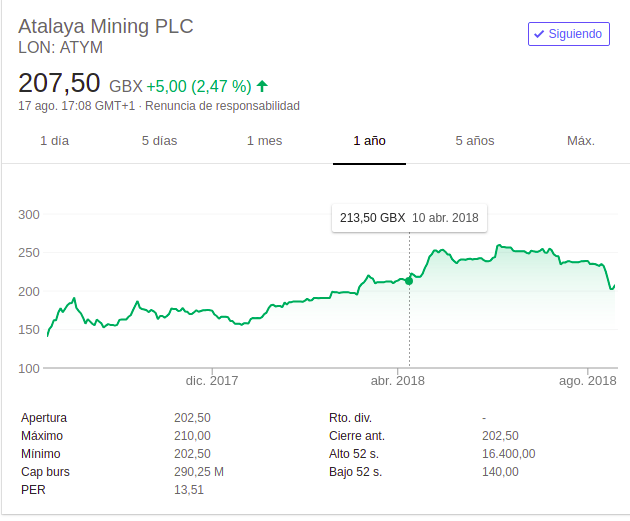
Task: Click the green up arrow icon
Action: [x=262, y=86]
